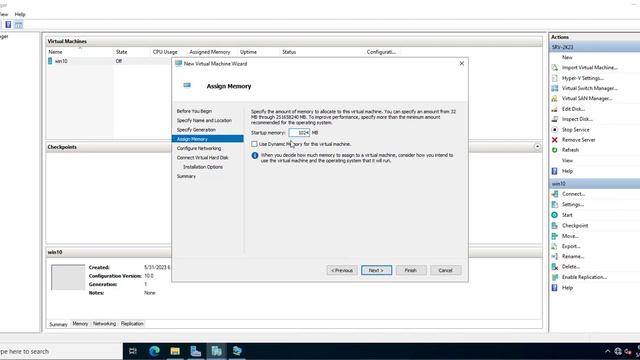The height and width of the screenshot is (360, 640).
Task: Select Assign Memory wizard step
Action: 208,139
